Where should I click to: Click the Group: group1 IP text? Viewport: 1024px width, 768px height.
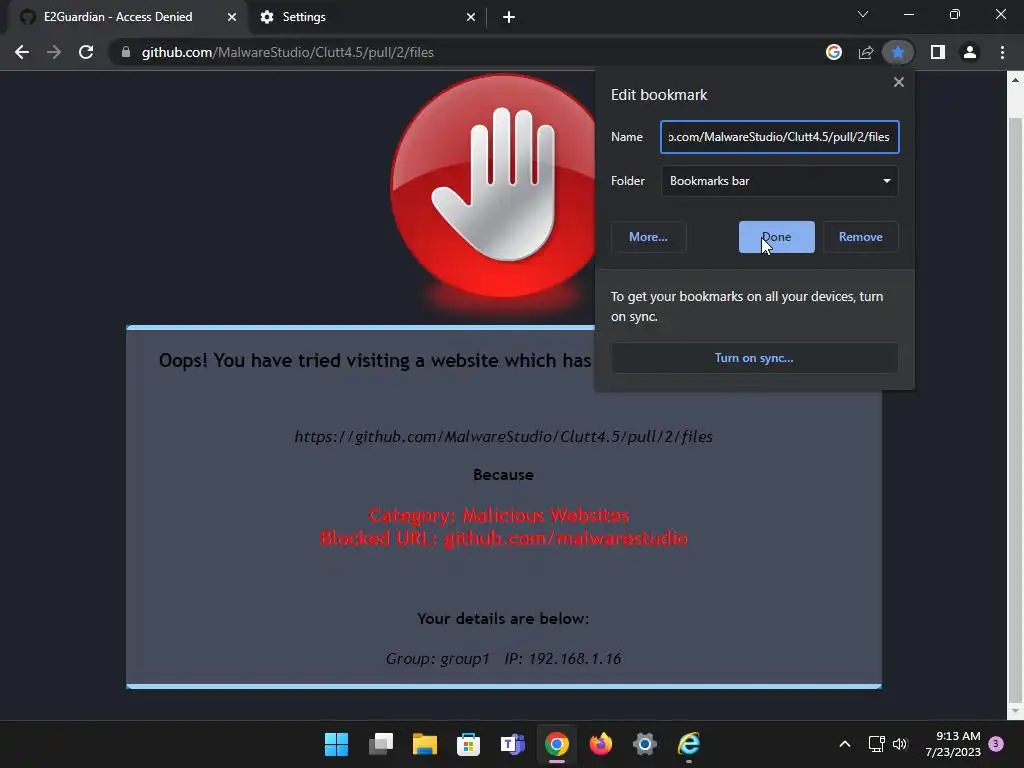point(503,658)
